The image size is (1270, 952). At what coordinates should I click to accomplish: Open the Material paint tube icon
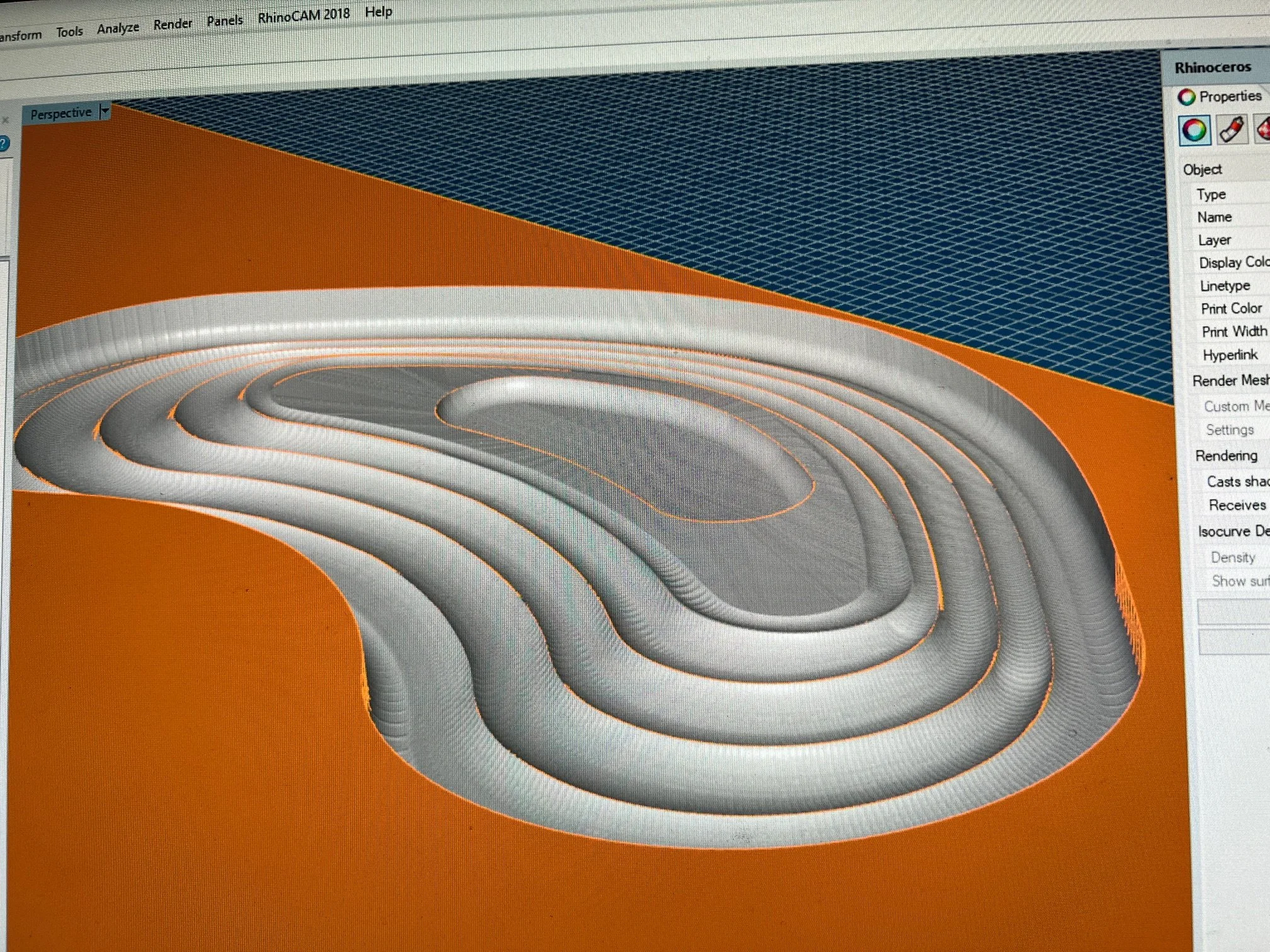pos(1231,130)
